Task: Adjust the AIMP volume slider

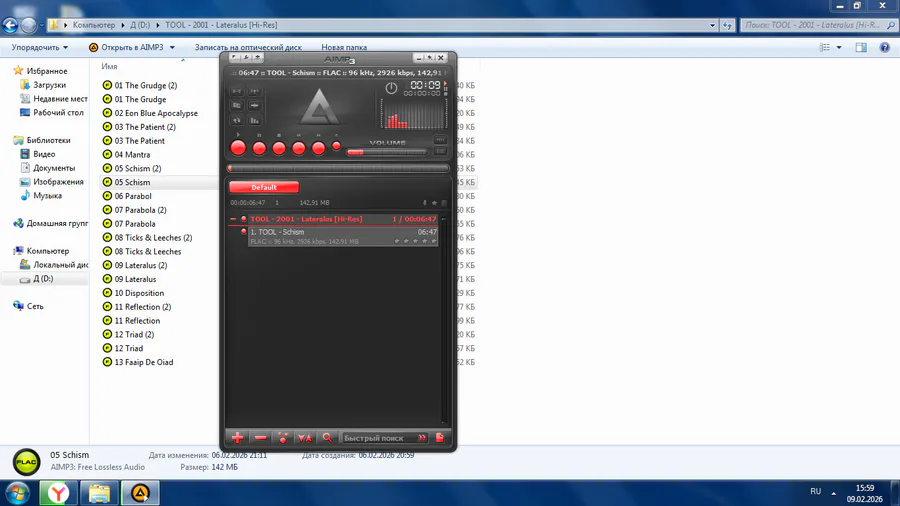Action: tap(386, 152)
